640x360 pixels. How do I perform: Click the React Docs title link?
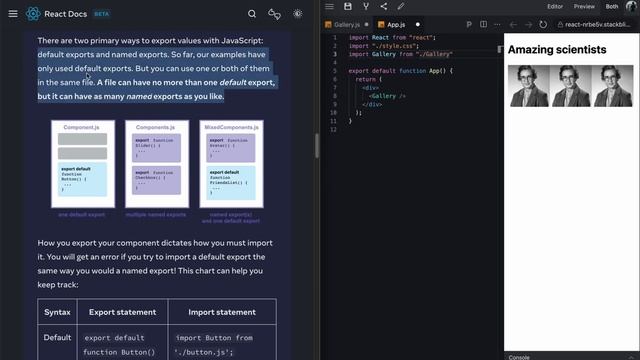(x=65, y=14)
